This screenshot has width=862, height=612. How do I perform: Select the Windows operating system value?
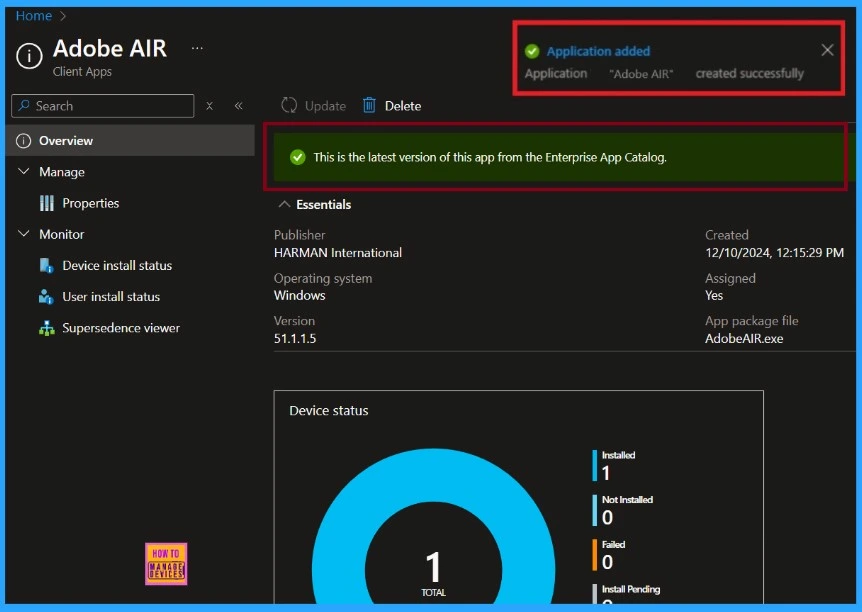[300, 295]
